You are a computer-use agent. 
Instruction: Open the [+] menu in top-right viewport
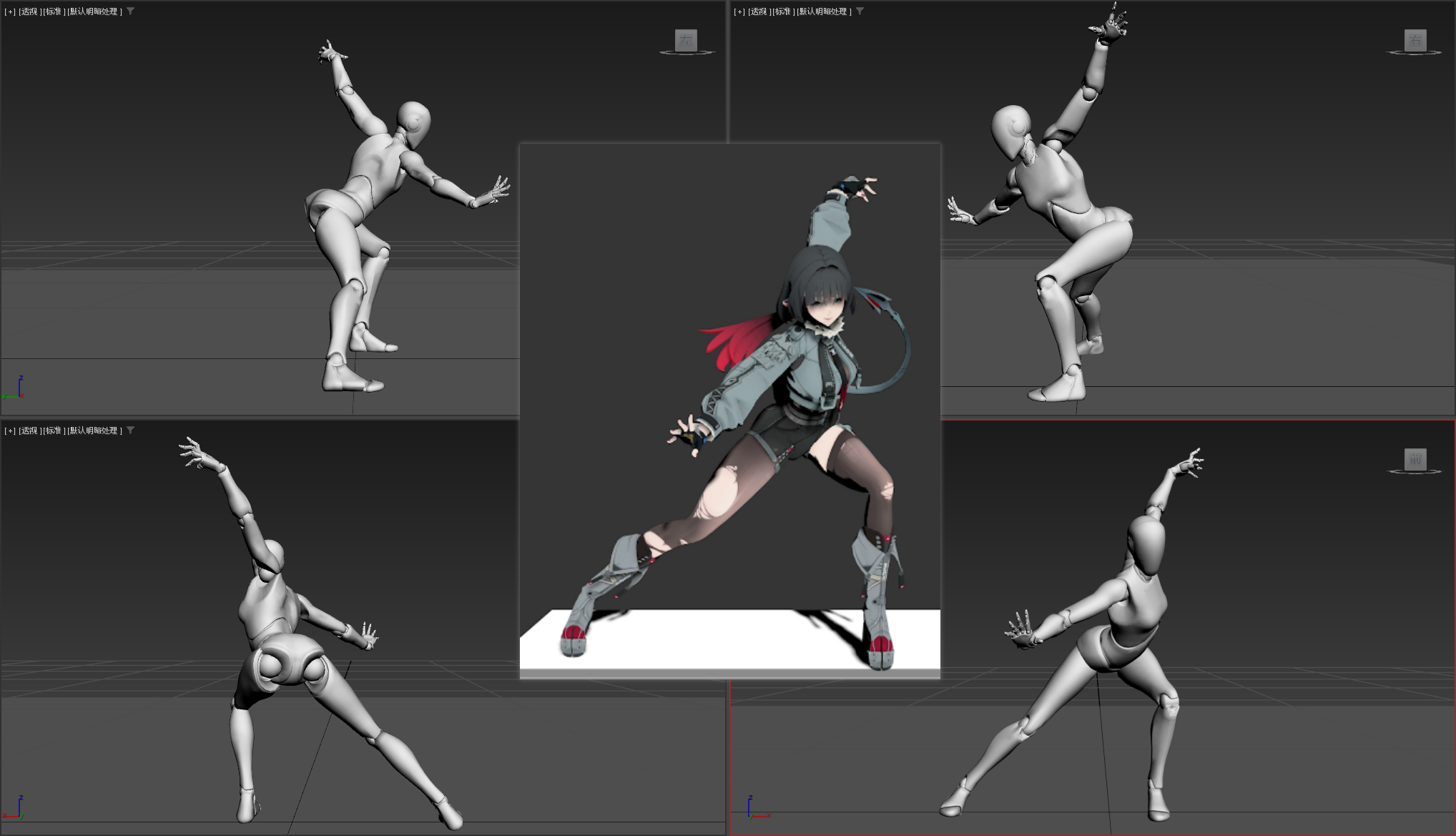click(739, 11)
